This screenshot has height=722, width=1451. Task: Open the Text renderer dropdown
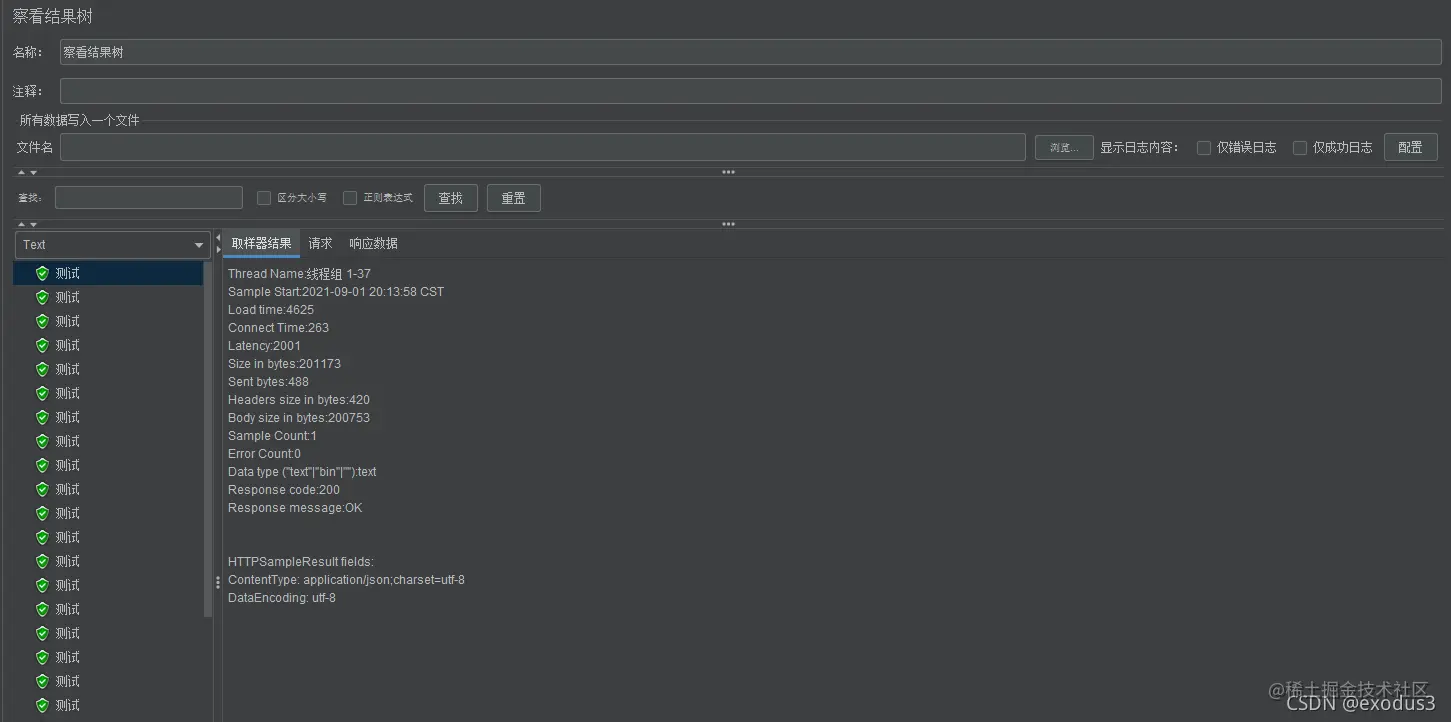click(x=112, y=245)
